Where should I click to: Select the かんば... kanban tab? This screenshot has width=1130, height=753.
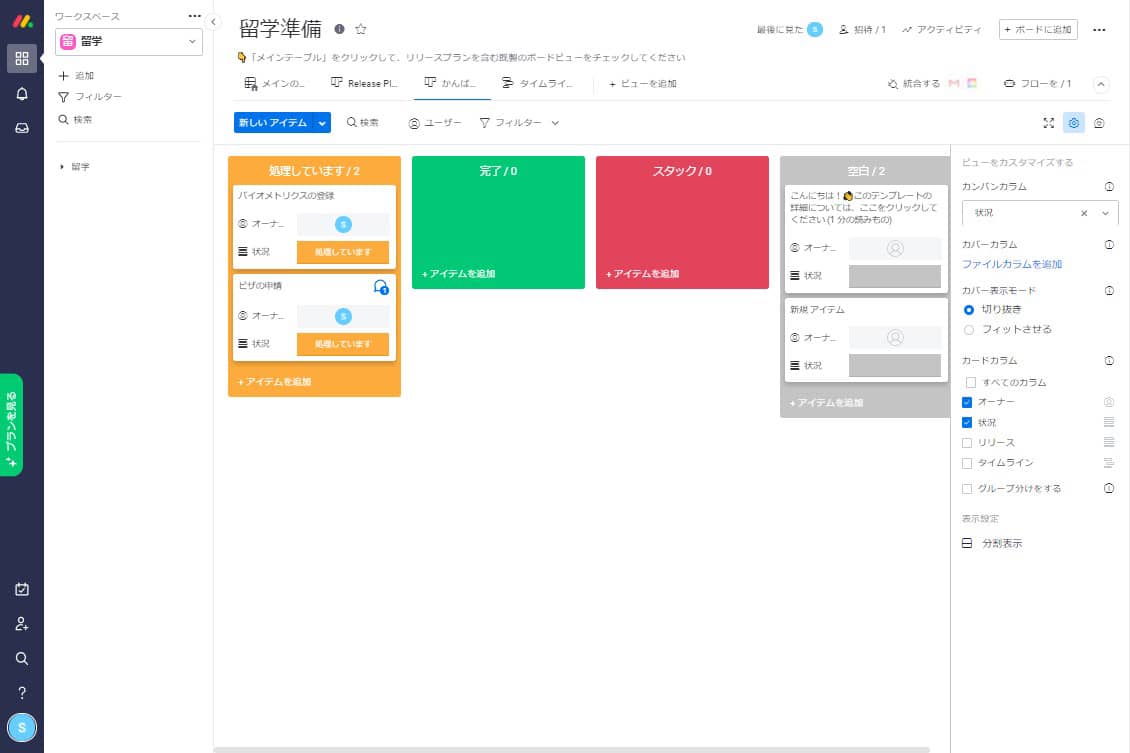click(451, 84)
